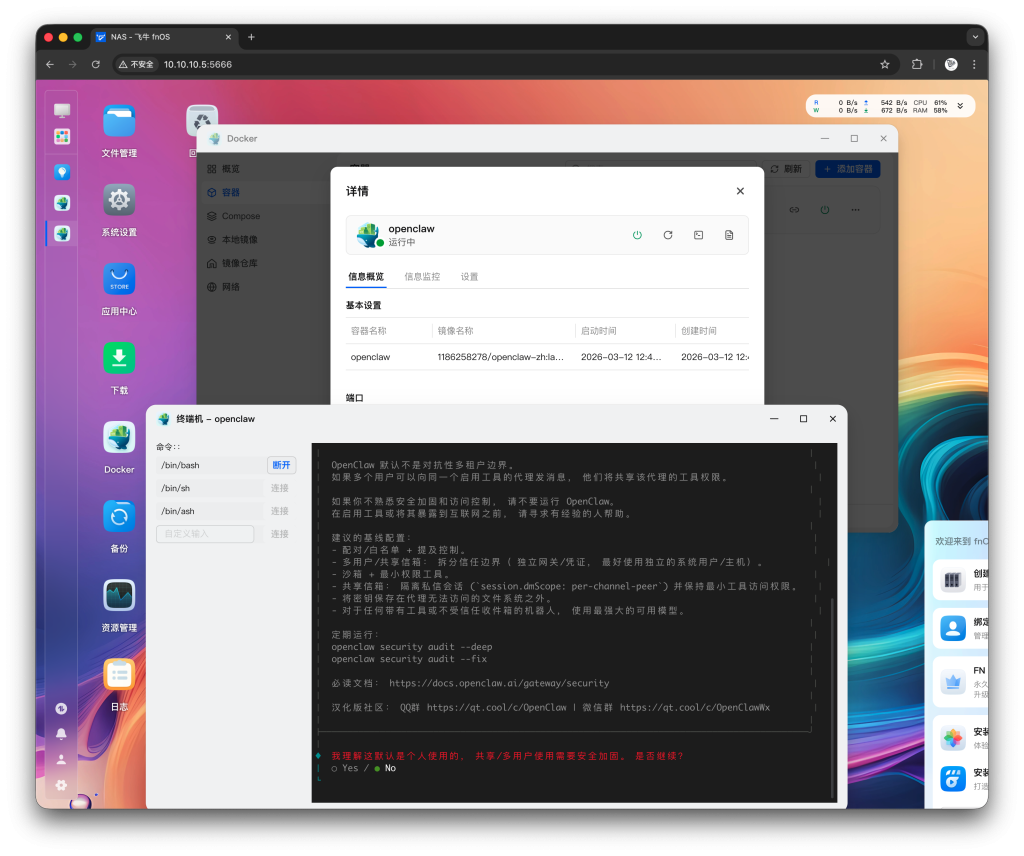1024x856 pixels.
Task: Restart openclaw using the refresh icon
Action: coord(668,235)
